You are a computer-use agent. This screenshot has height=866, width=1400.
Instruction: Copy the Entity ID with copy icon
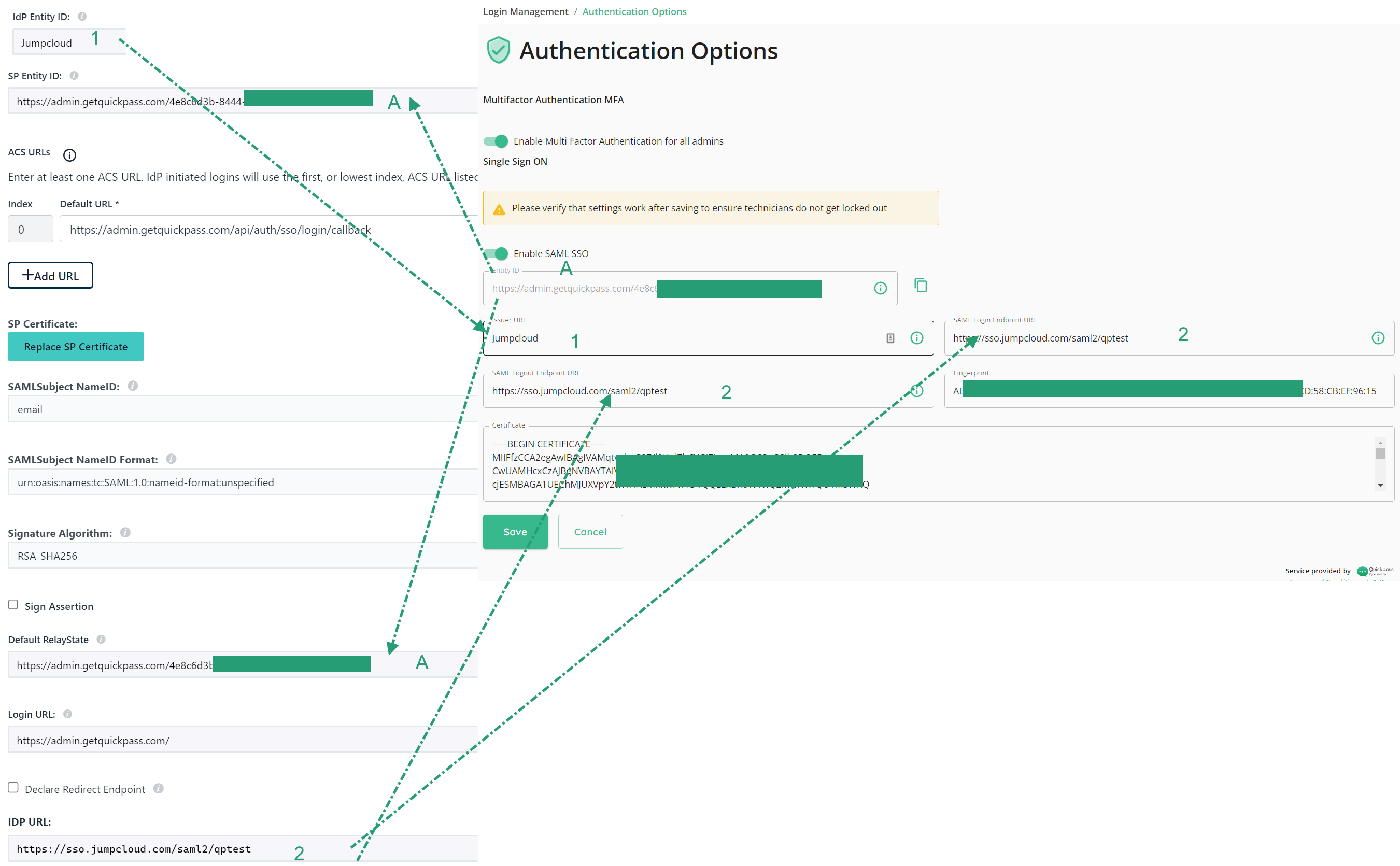pyautogui.click(x=921, y=285)
